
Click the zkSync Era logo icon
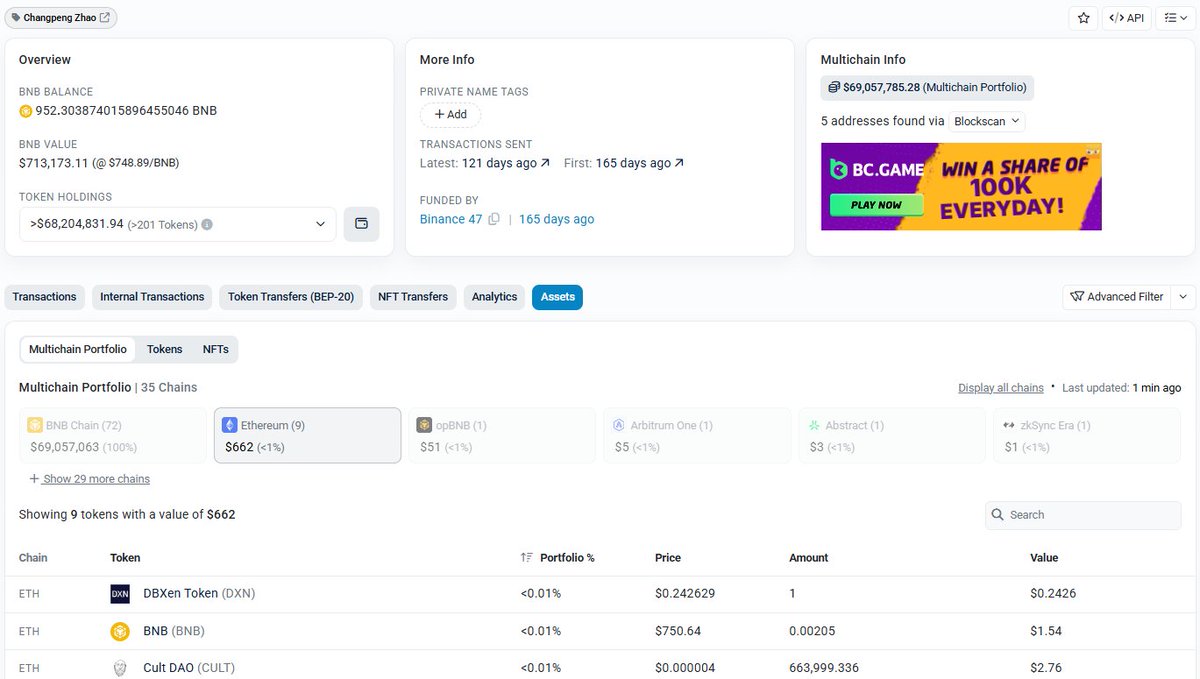click(x=1010, y=425)
